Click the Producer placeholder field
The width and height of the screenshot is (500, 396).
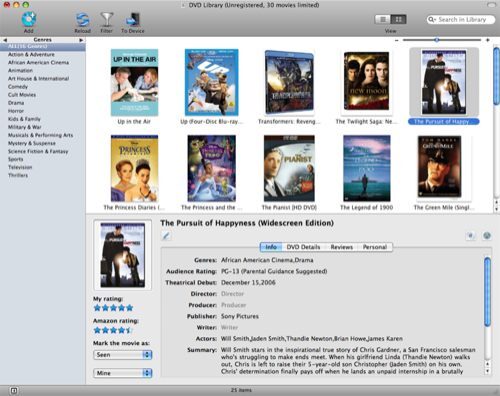pyautogui.click(x=233, y=305)
